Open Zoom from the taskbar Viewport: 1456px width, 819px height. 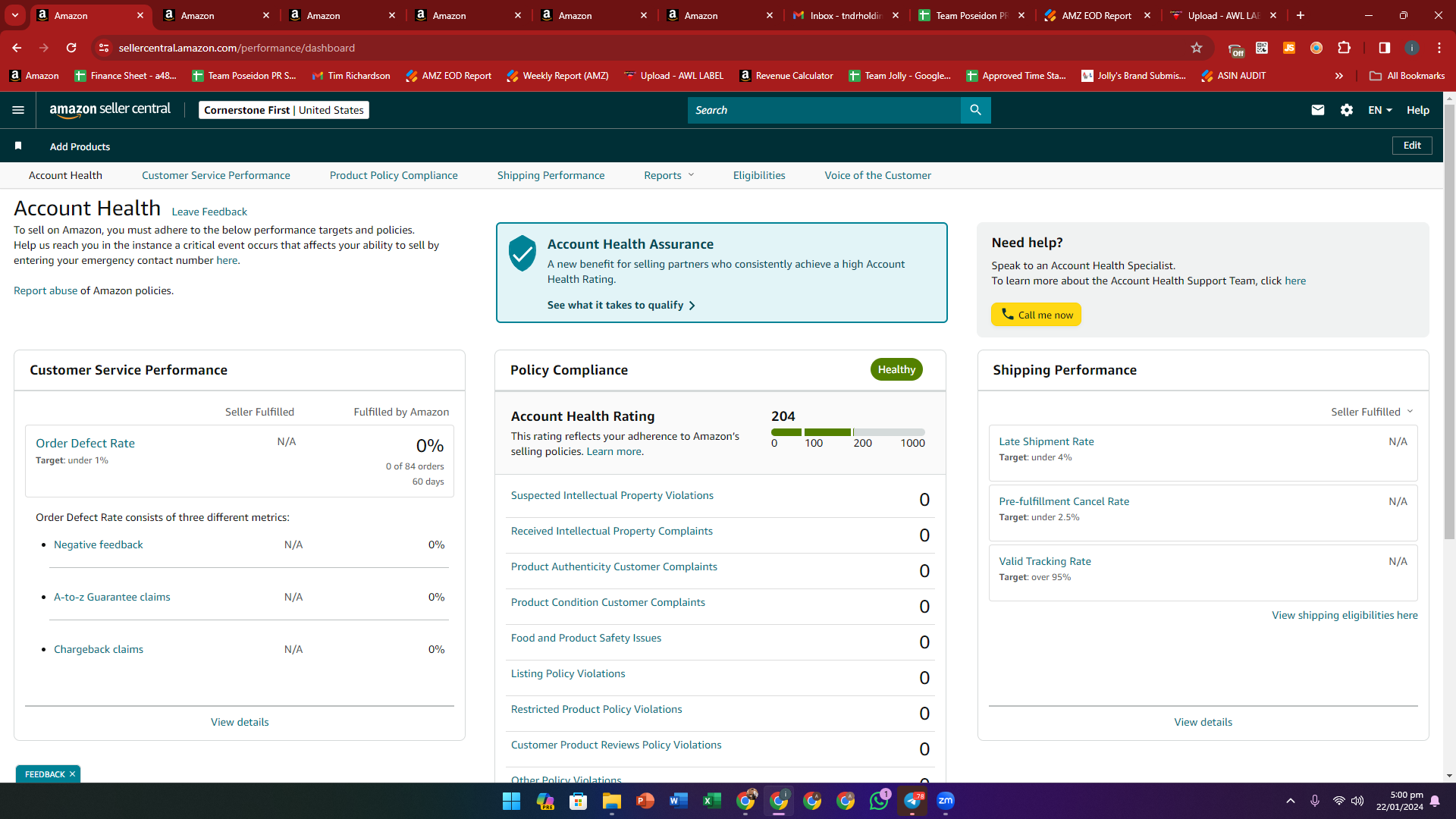pos(946,801)
